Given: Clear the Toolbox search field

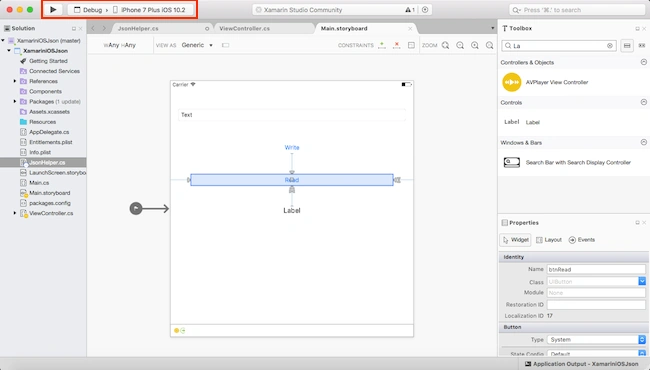Looking at the screenshot, I should click(610, 46).
